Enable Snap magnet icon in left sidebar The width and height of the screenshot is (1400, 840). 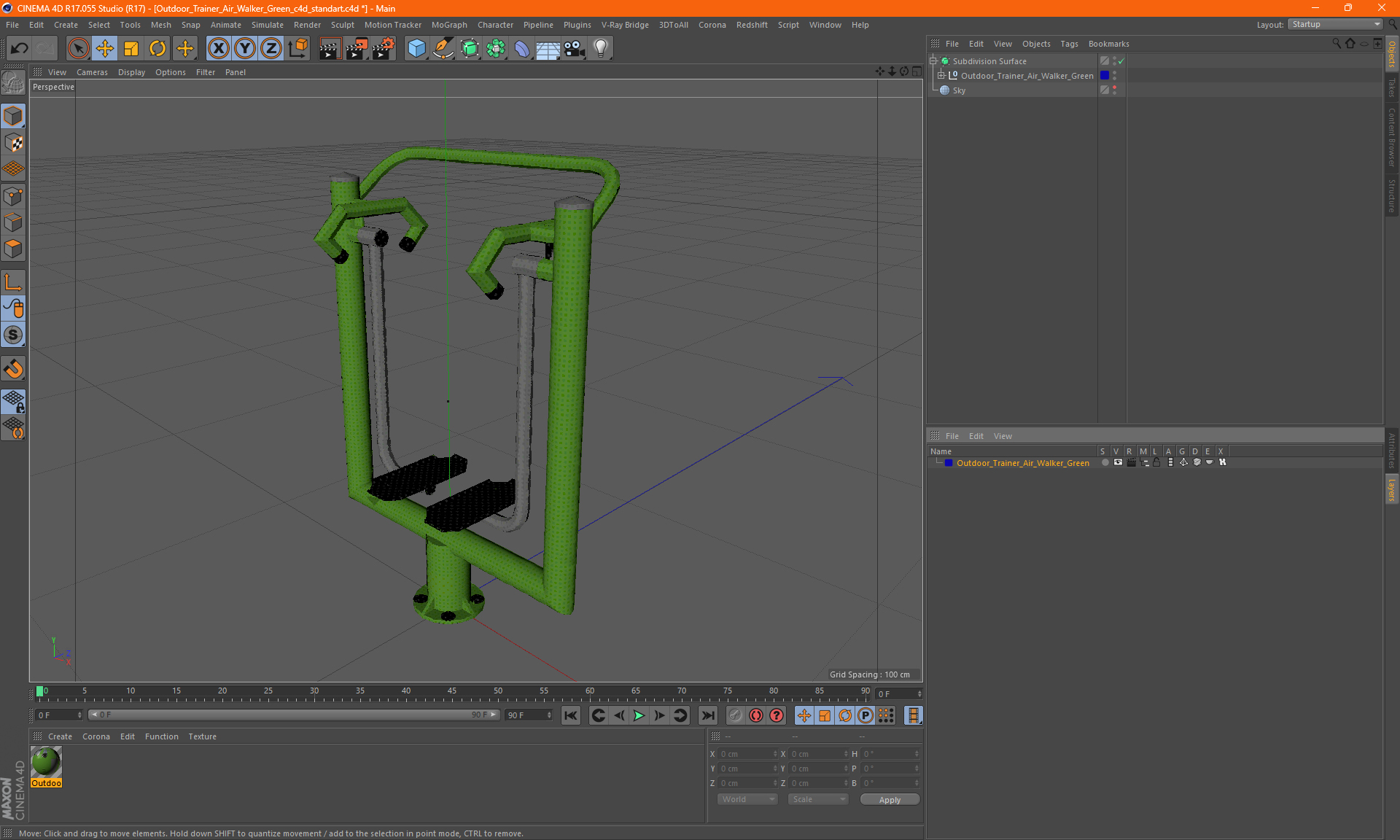13,369
